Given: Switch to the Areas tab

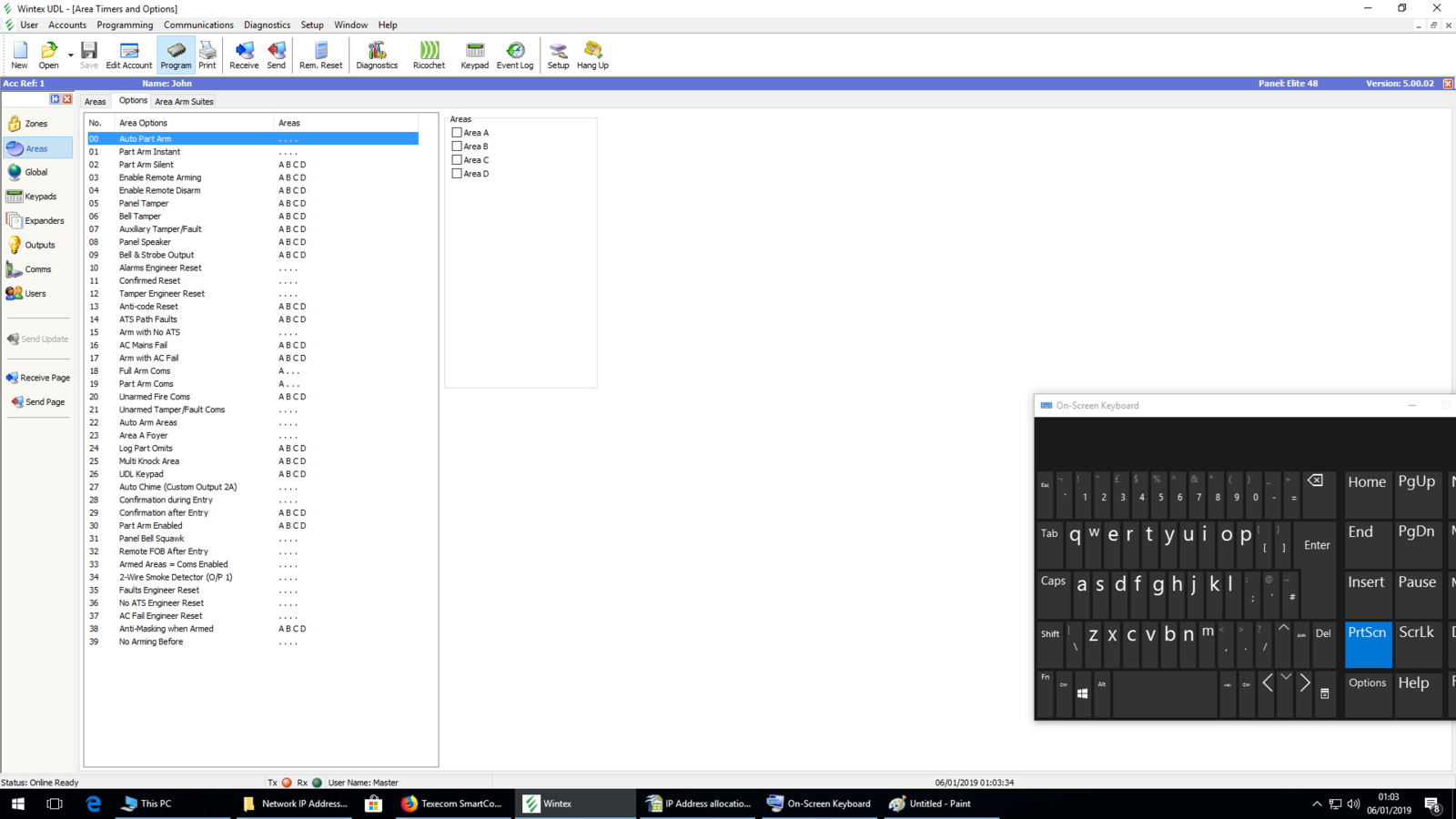Looking at the screenshot, I should pyautogui.click(x=95, y=102).
